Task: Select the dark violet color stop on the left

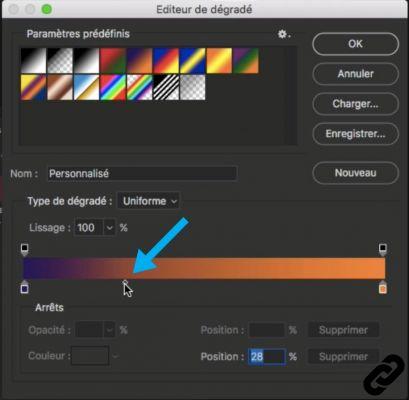Action: click(x=24, y=288)
